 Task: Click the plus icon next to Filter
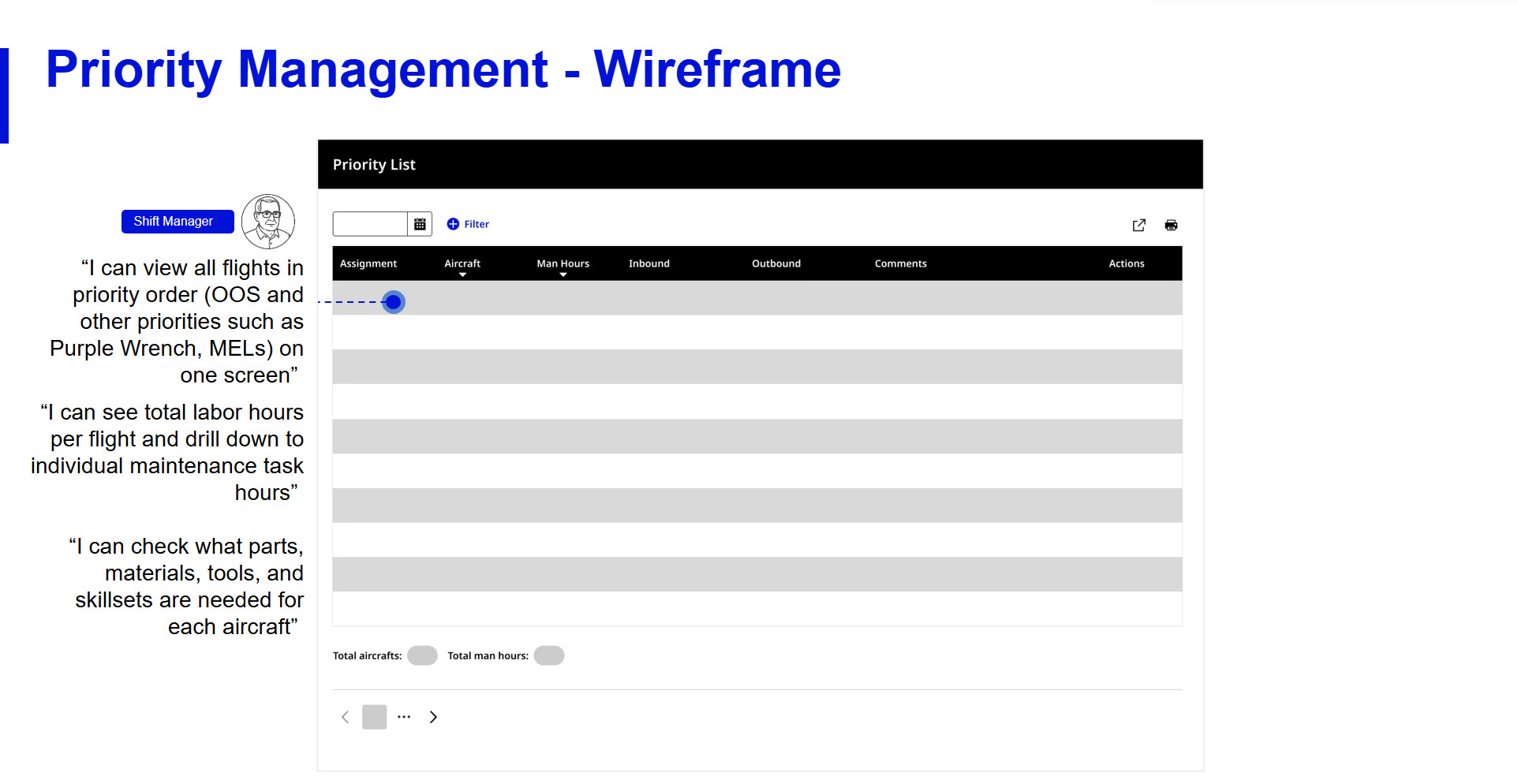[452, 223]
